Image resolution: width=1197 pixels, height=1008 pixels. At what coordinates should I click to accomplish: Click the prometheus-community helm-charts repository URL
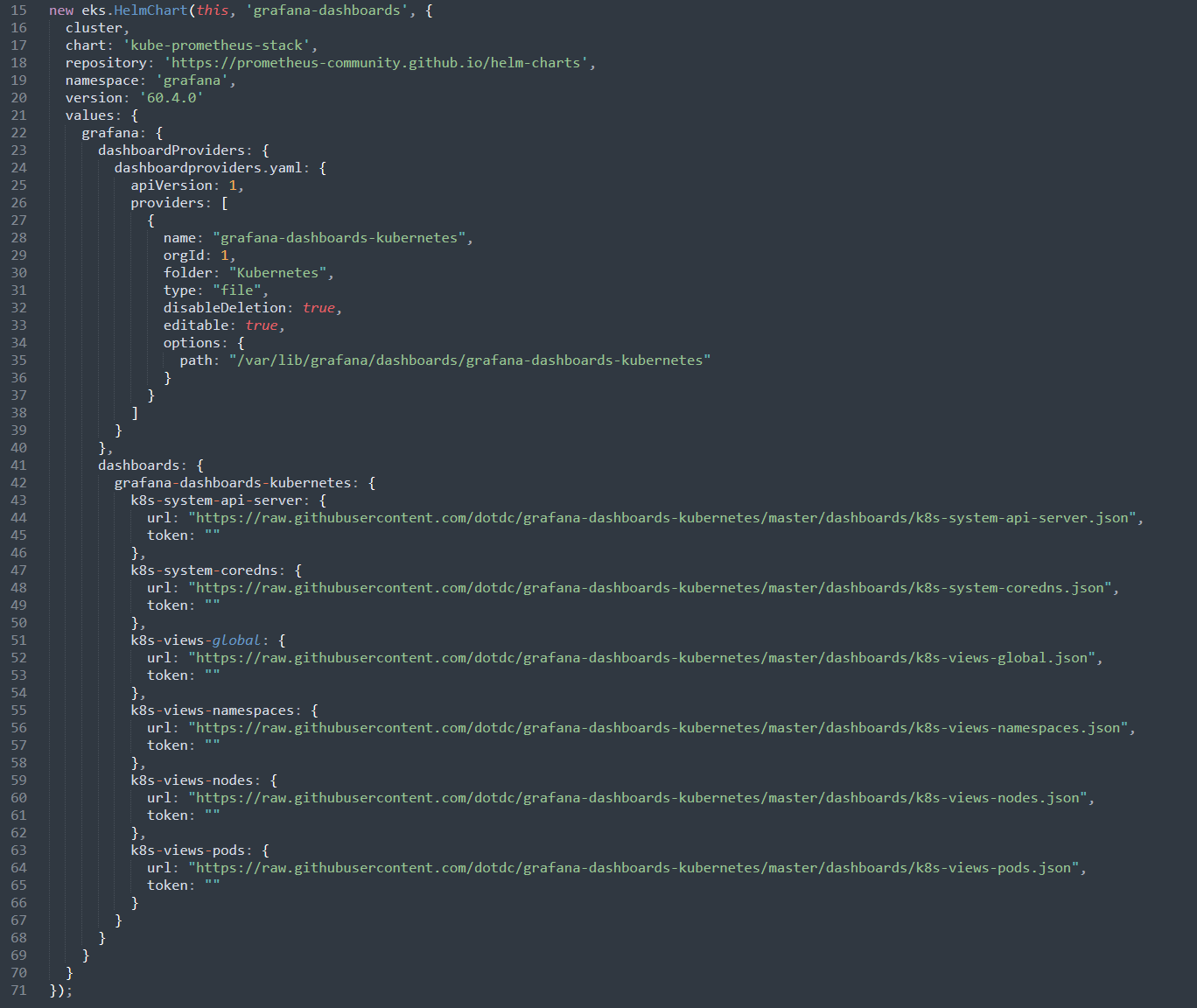[x=376, y=62]
